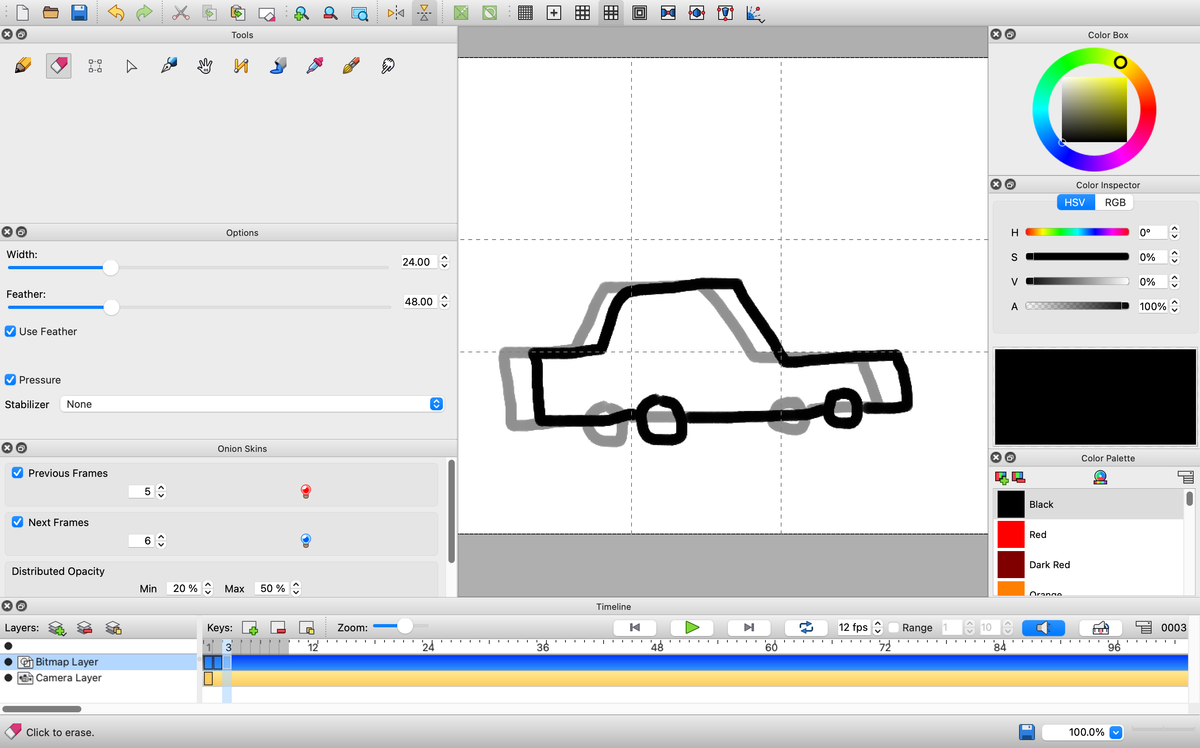Viewport: 1200px width, 748px height.
Task: Pick the Paint Bucket tool
Action: pyautogui.click(x=279, y=66)
